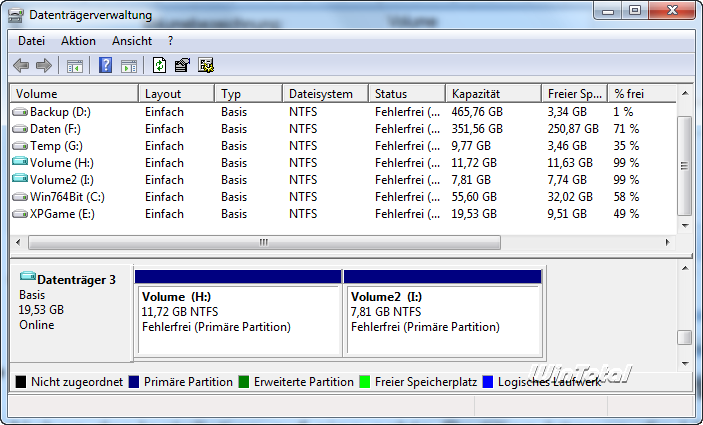Viewport: 703px width, 425px height.
Task: Click the 71 % free cell
Action: tap(626, 129)
